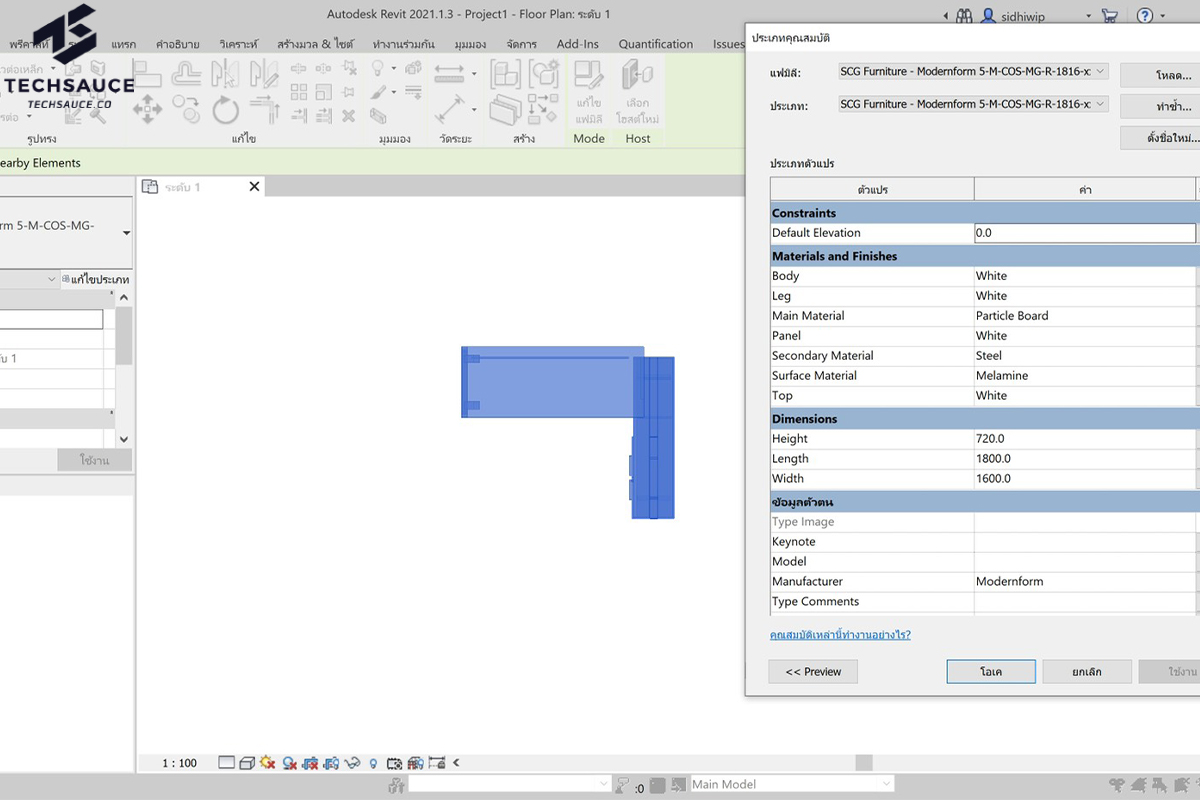Screen dimensions: 1200x800
Task: Open Detail Level on view control bar
Action: point(226,763)
